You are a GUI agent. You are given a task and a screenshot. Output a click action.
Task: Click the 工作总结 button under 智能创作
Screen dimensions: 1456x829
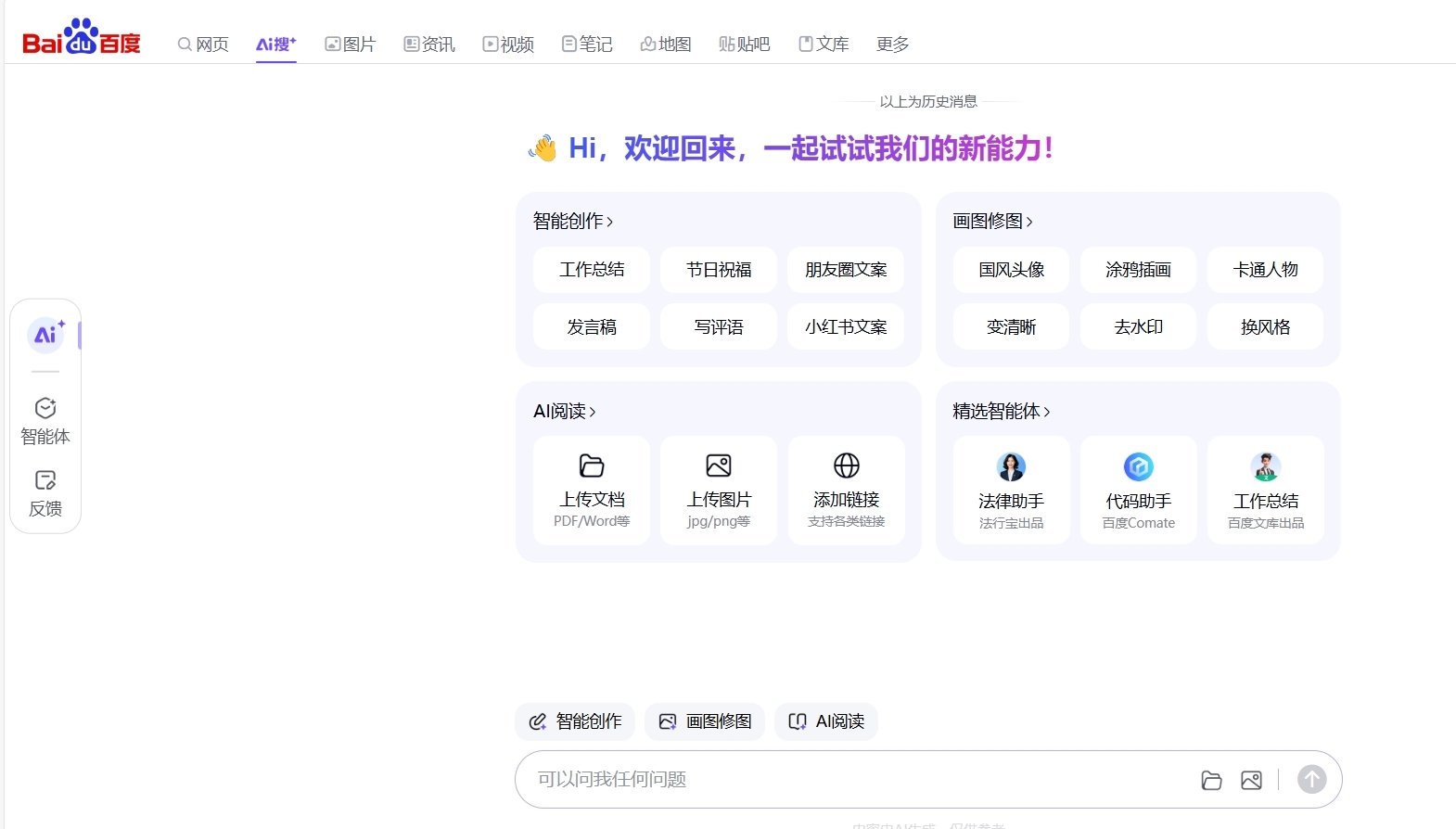pyautogui.click(x=592, y=270)
